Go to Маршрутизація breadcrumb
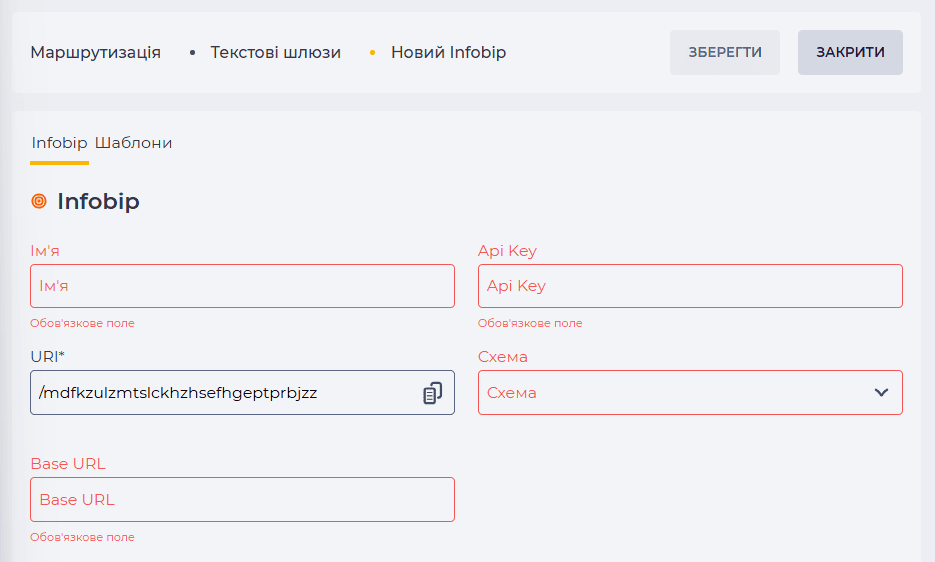This screenshot has width=935, height=562. coord(95,53)
